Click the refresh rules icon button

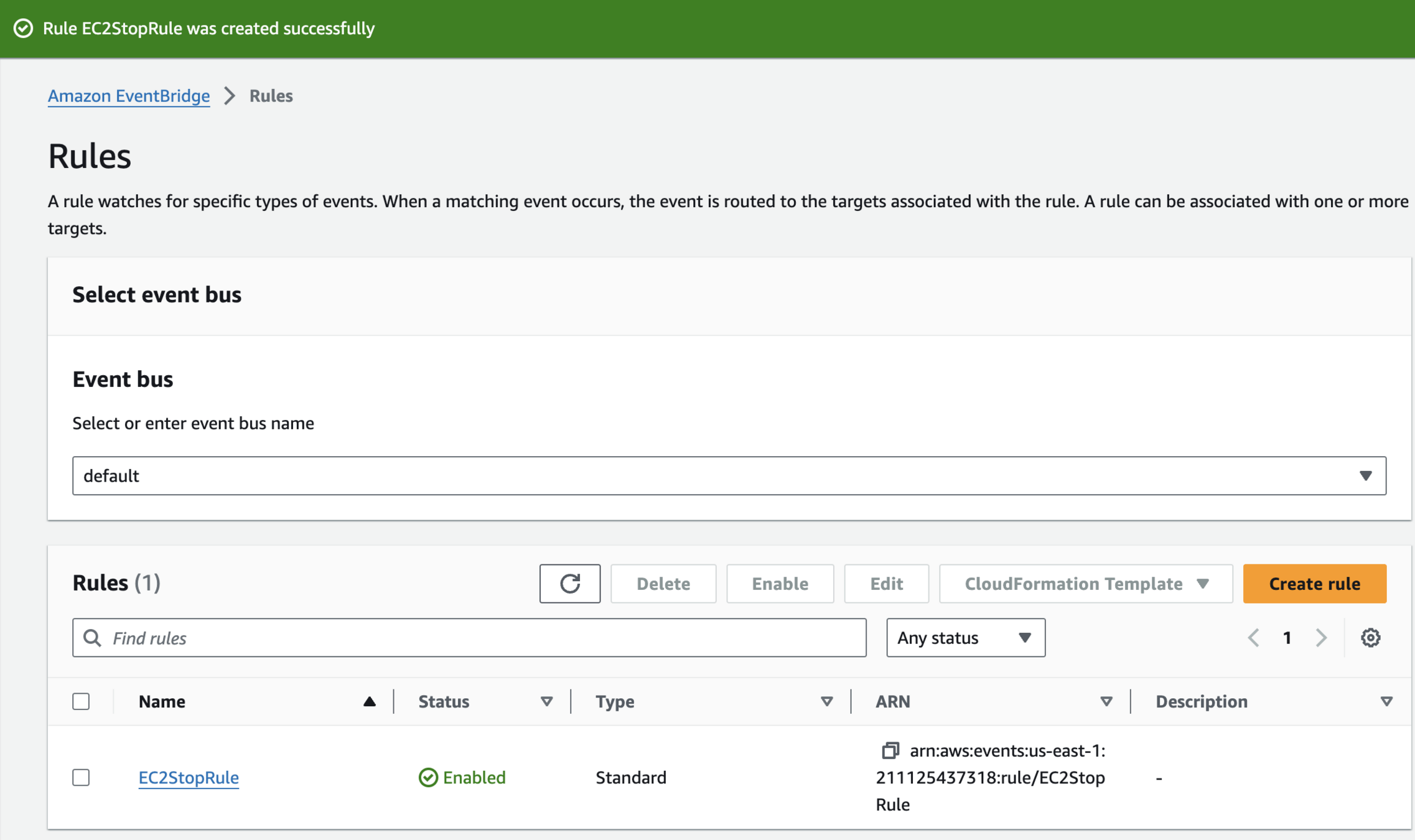click(569, 584)
